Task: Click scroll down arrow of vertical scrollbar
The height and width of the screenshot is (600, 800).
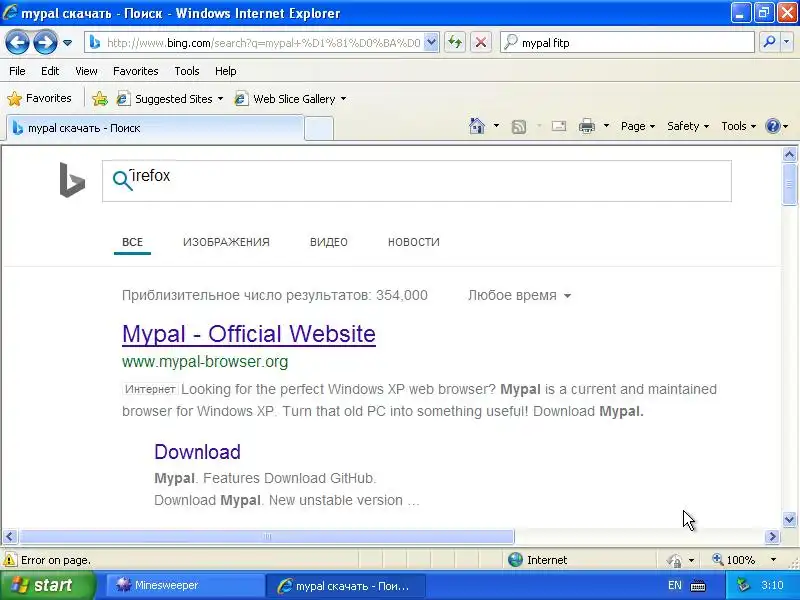Action: (x=789, y=519)
